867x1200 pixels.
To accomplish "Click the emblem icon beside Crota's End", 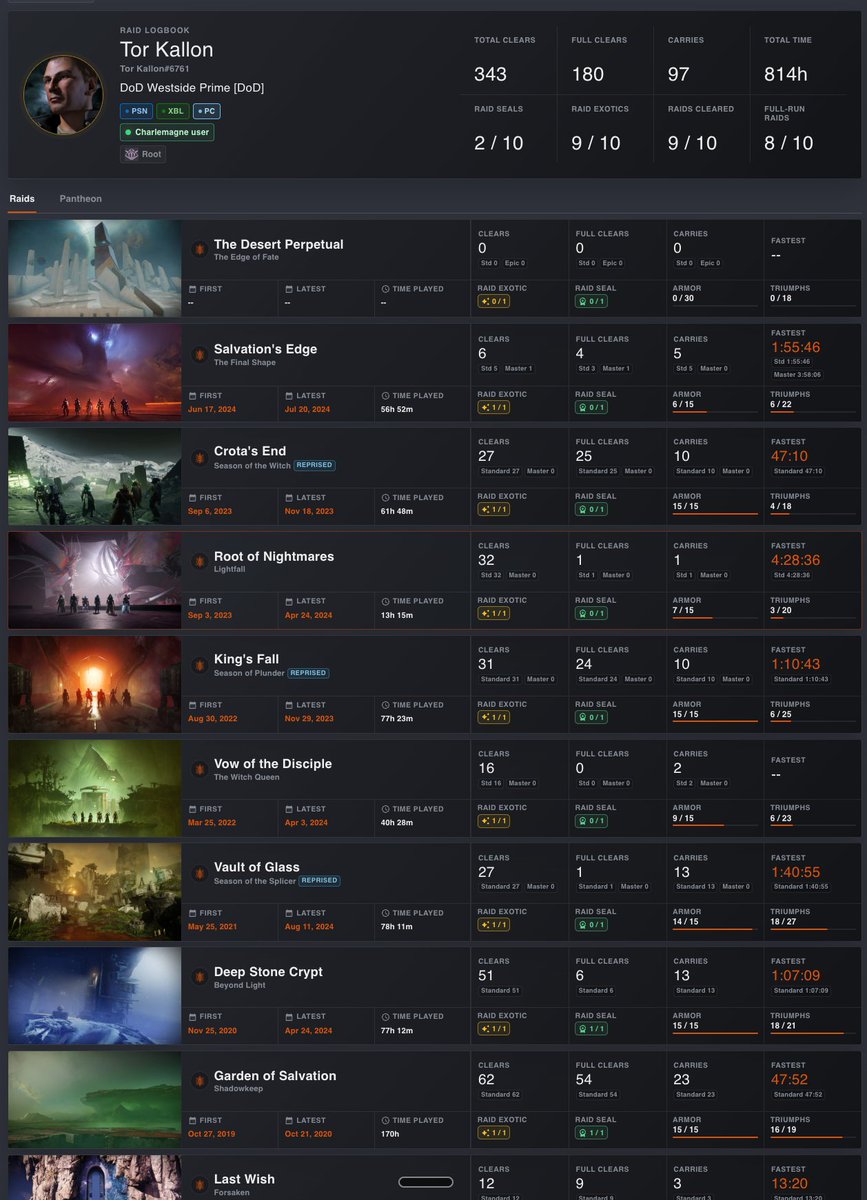I will [199, 457].
